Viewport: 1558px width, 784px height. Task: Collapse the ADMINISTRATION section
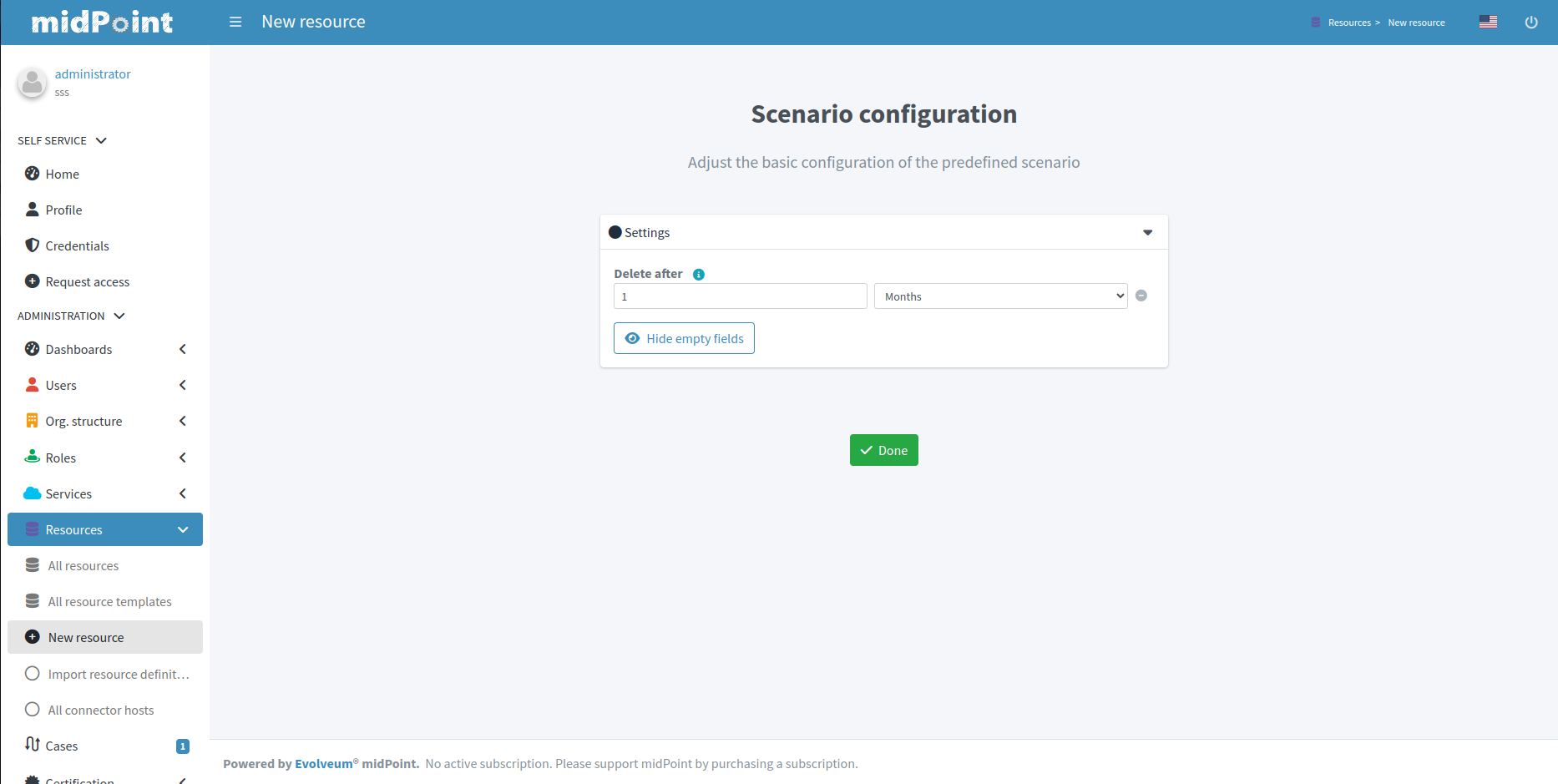120,316
